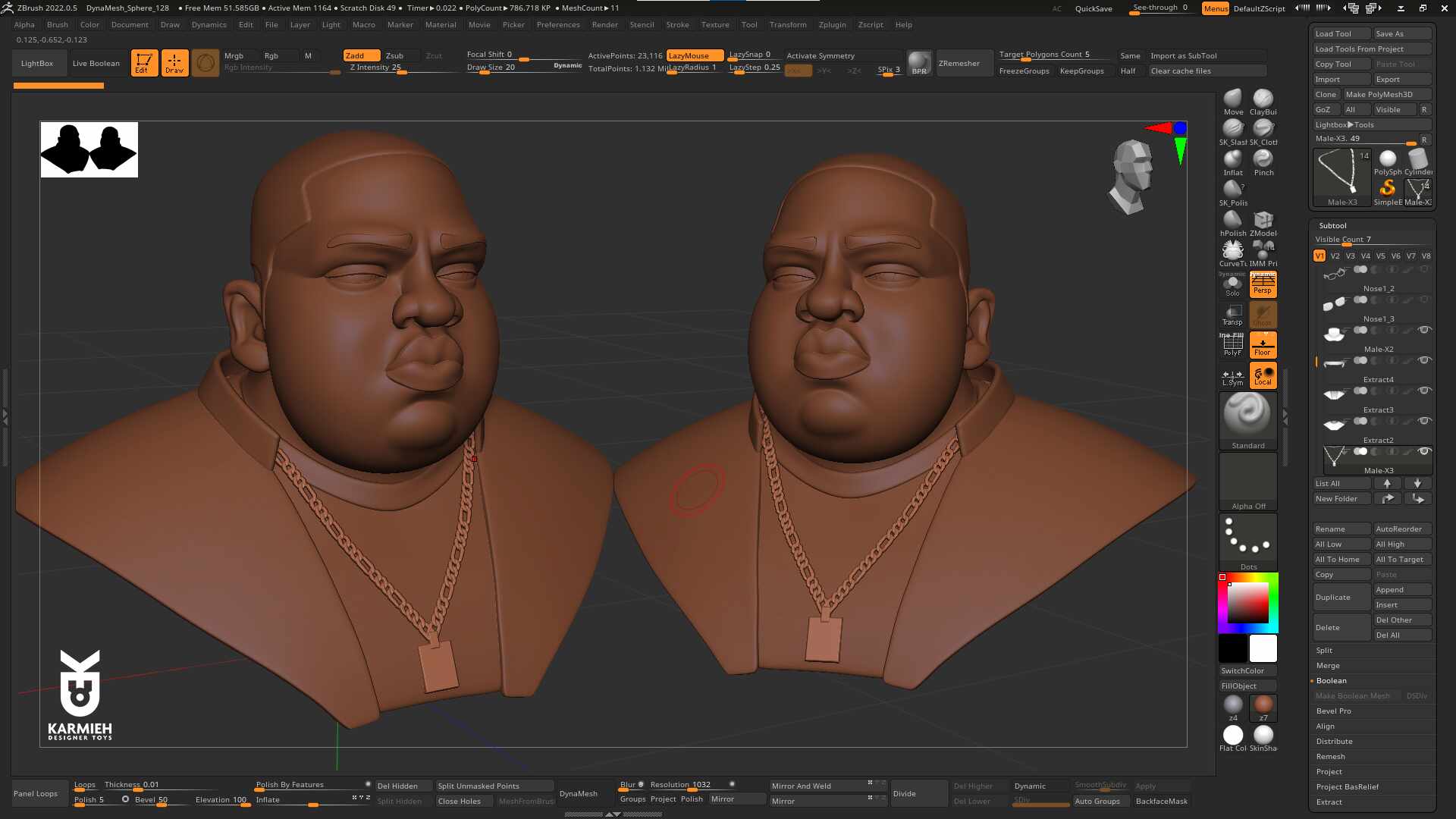Open the Zplugin menu
The image size is (1456, 819).
point(832,24)
